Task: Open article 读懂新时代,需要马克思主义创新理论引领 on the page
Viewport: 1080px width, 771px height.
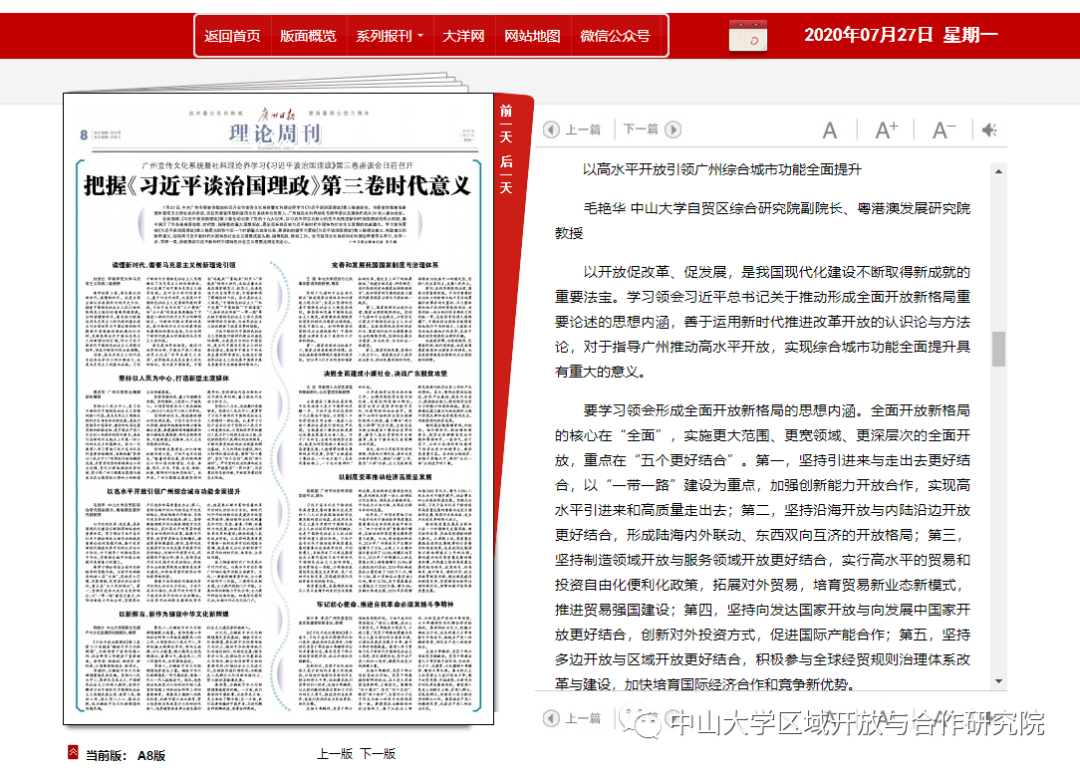Action: coord(174,265)
